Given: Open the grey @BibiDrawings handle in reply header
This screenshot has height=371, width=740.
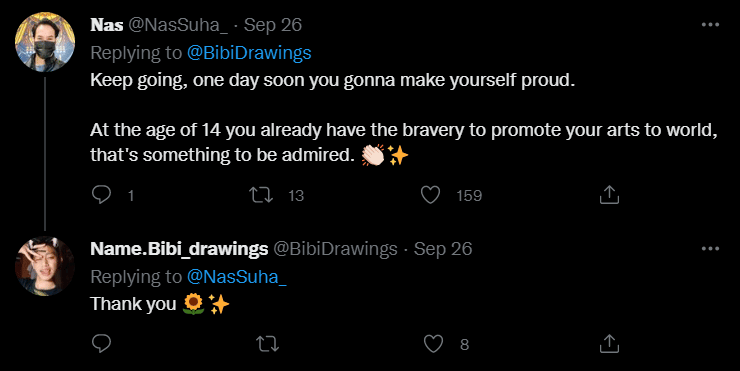Looking at the screenshot, I should pyautogui.click(x=336, y=249).
